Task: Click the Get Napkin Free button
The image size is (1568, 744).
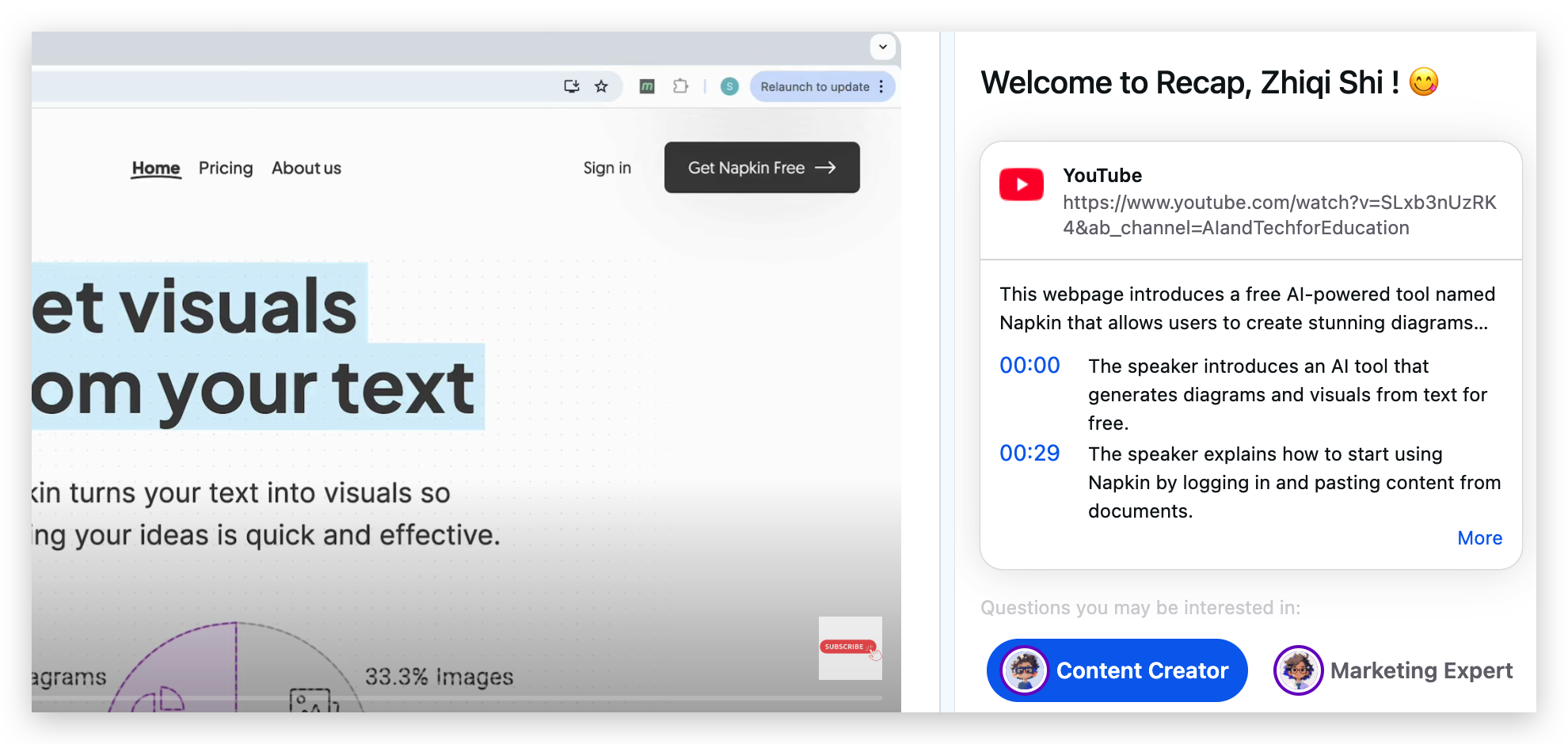Action: click(x=761, y=168)
